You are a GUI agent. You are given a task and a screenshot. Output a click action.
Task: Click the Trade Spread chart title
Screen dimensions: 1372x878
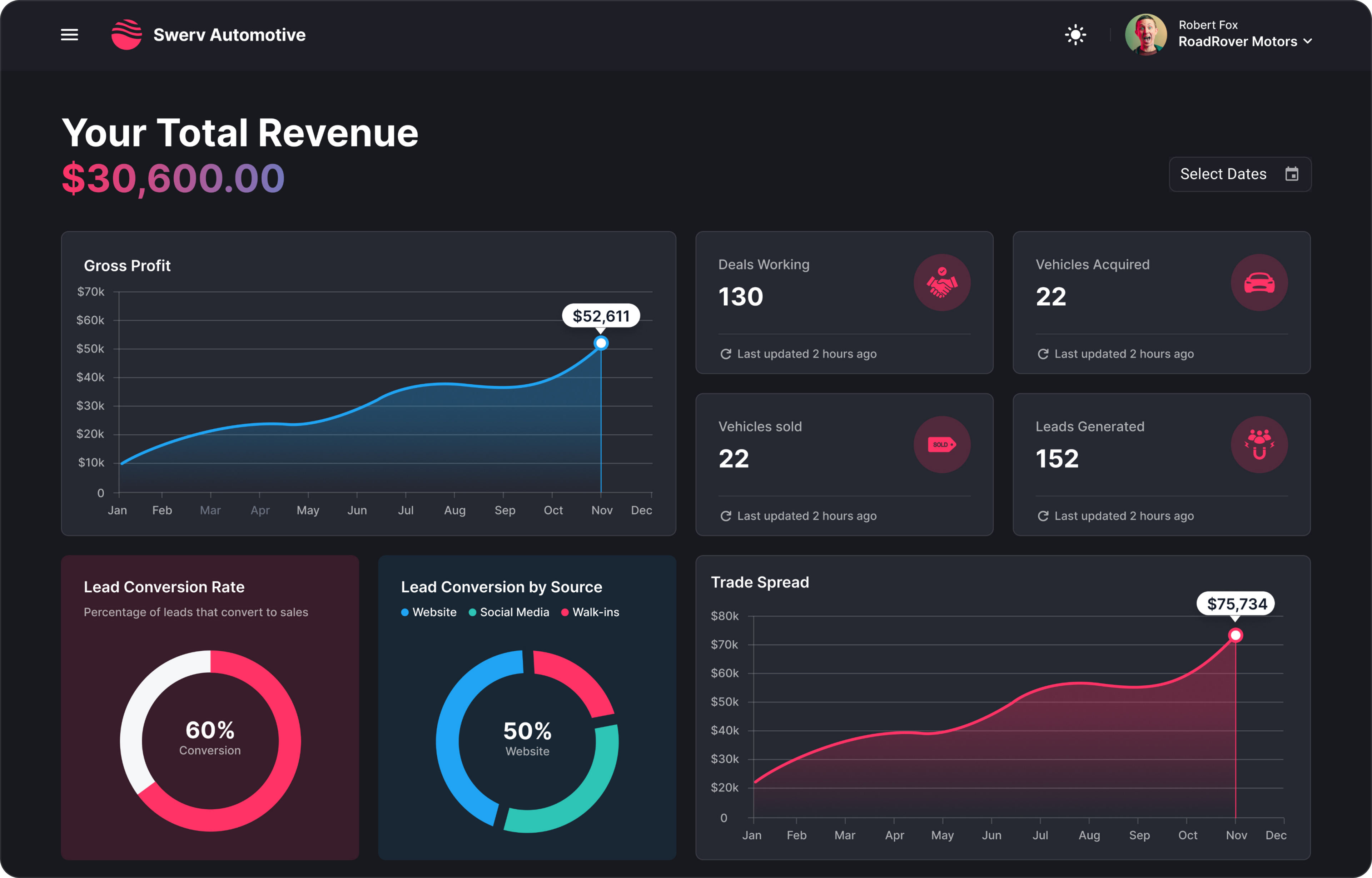click(x=760, y=582)
